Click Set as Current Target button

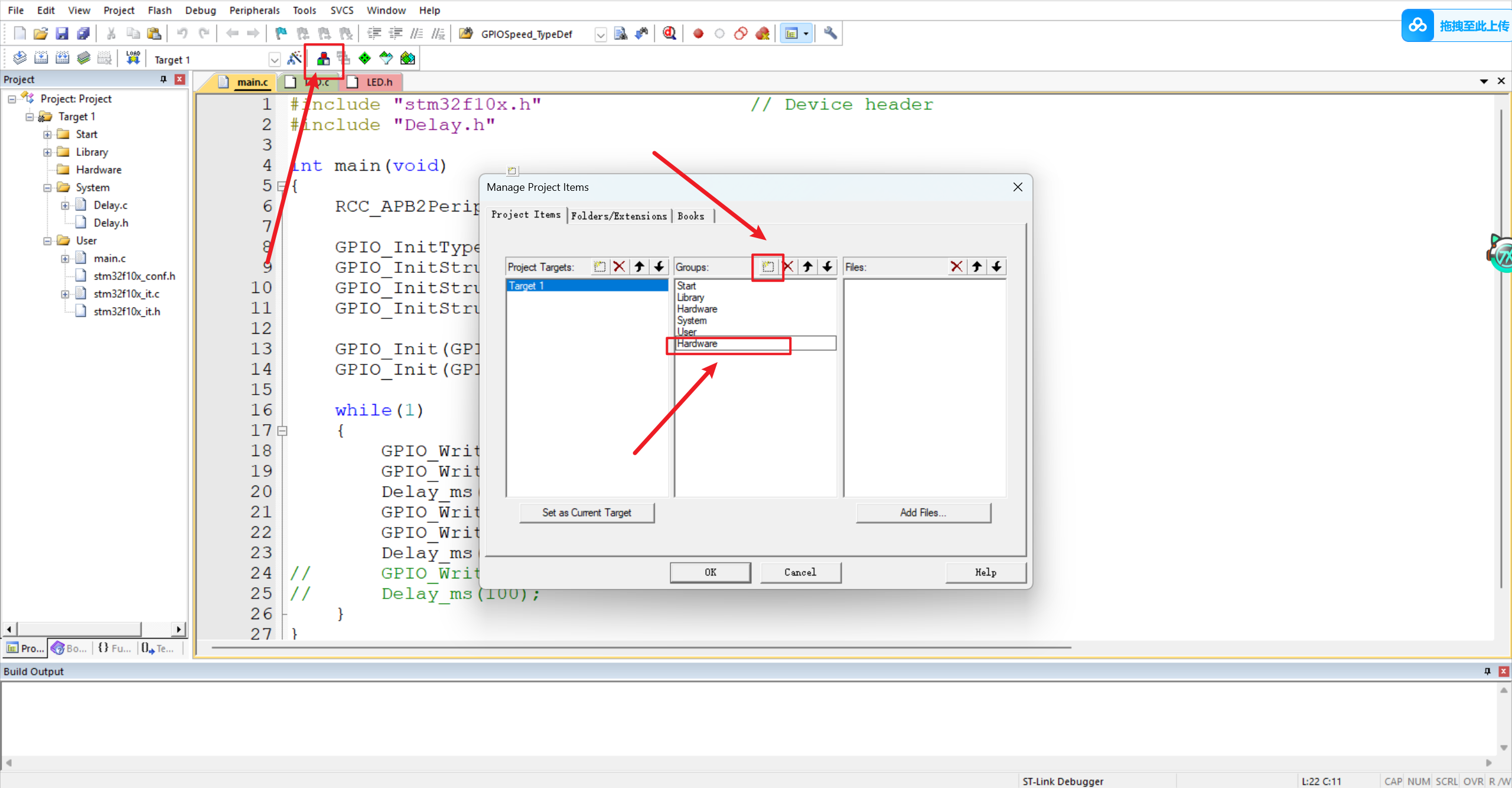[586, 513]
